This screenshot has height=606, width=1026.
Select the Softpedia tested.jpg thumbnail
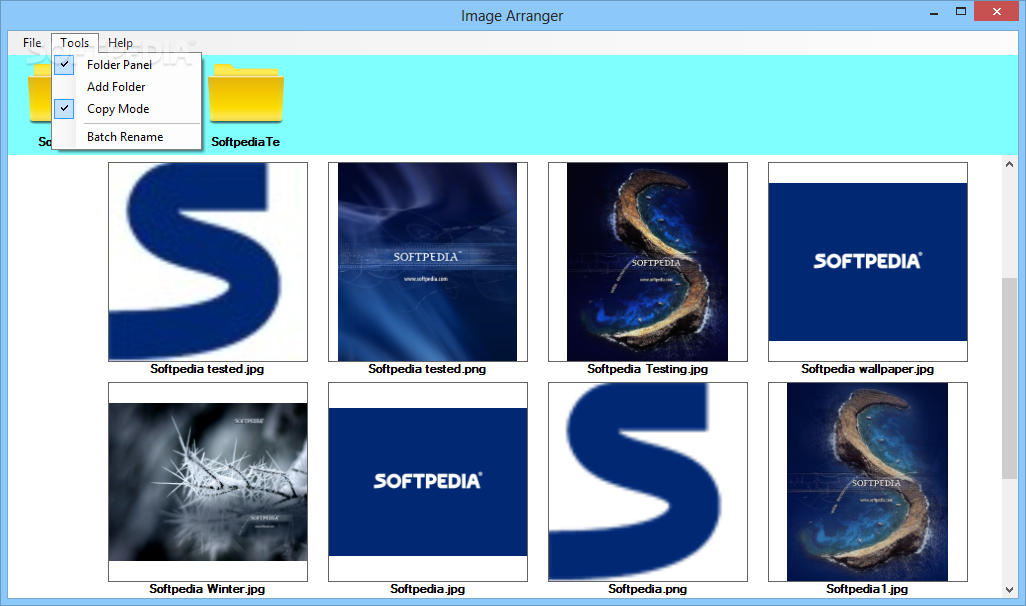(207, 262)
